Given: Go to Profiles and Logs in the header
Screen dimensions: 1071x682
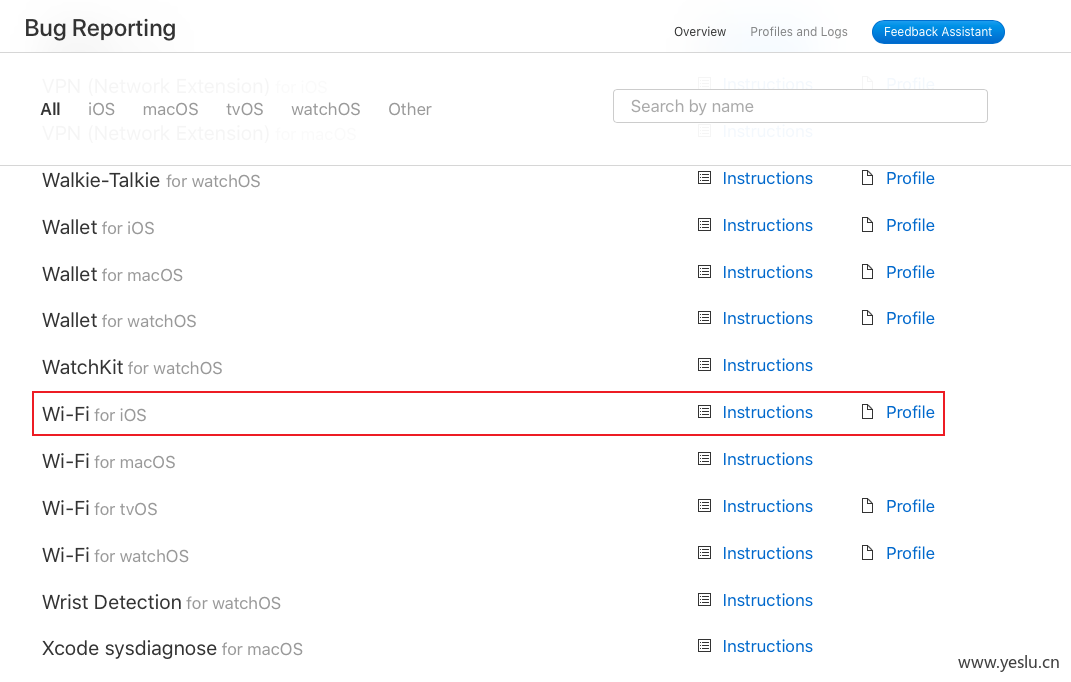Looking at the screenshot, I should coord(798,32).
